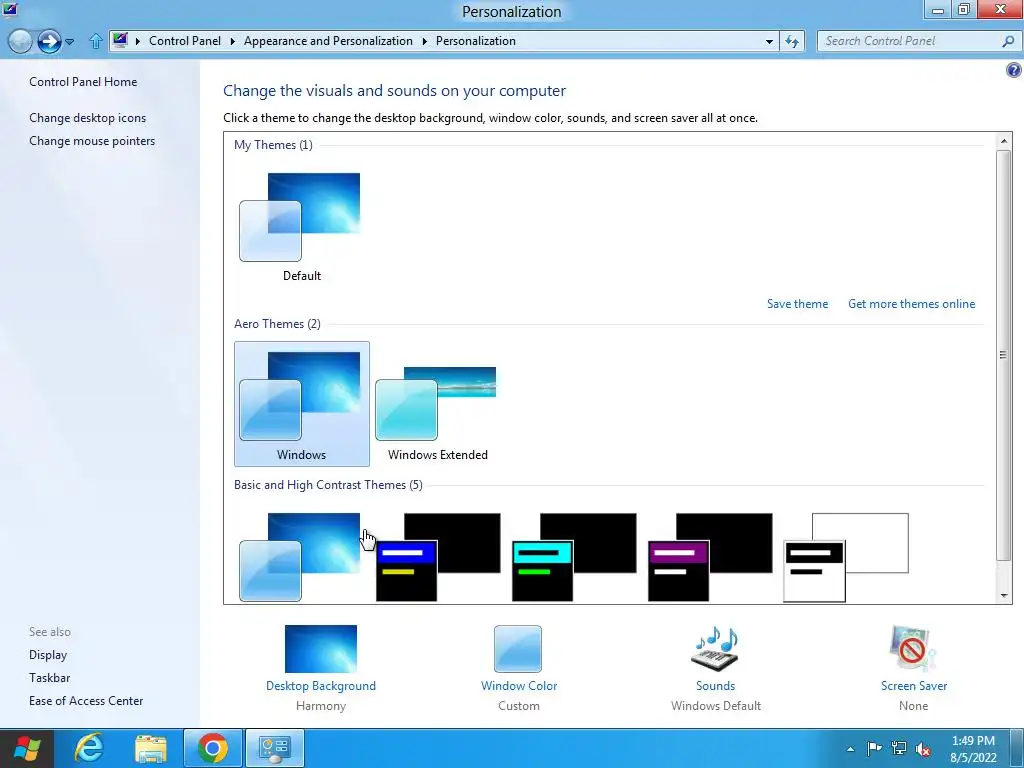Select high contrast theme with cyan title bar

pos(574,557)
